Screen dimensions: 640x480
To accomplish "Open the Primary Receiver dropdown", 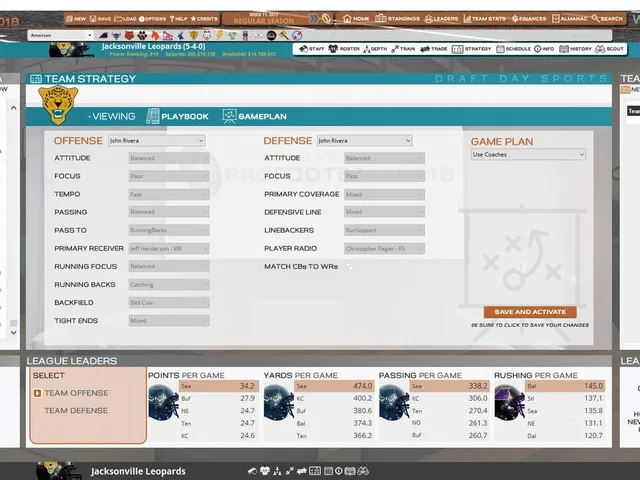I will coord(169,248).
